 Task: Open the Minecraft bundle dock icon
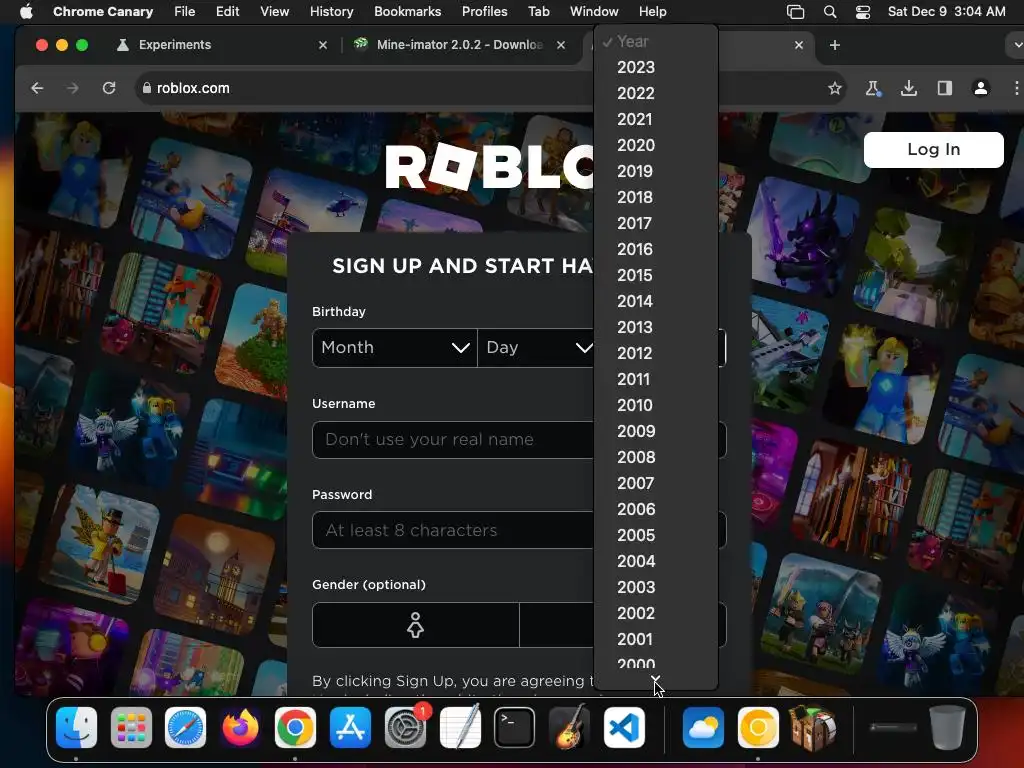pyautogui.click(x=813, y=727)
